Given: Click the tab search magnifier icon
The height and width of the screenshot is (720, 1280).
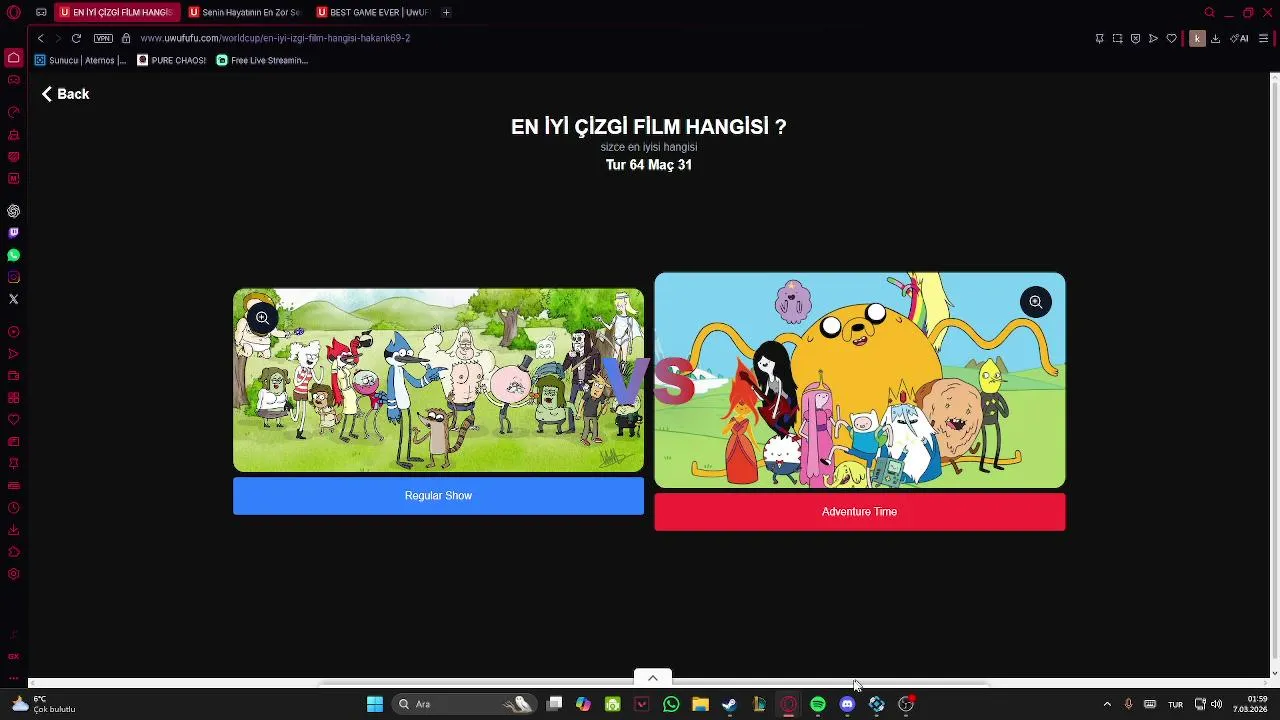Looking at the screenshot, I should coord(1209,12).
